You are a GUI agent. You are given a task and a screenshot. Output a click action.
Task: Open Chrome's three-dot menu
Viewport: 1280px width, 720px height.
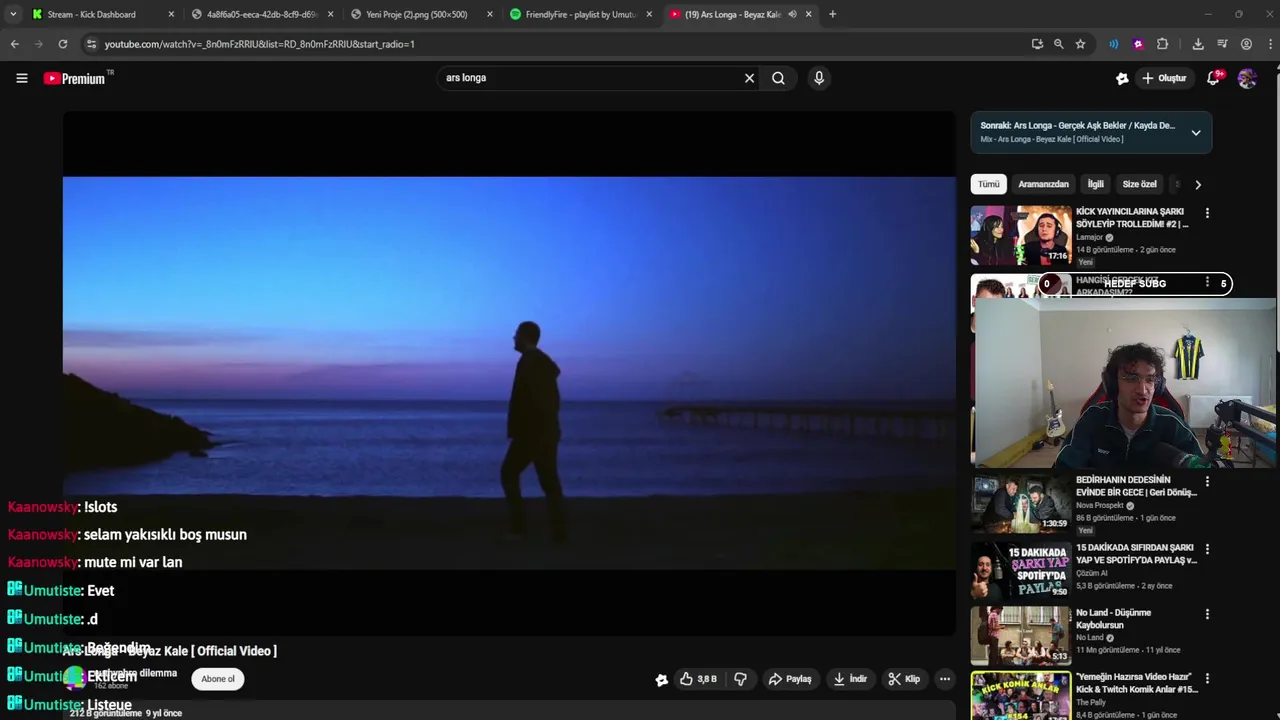point(1270,44)
